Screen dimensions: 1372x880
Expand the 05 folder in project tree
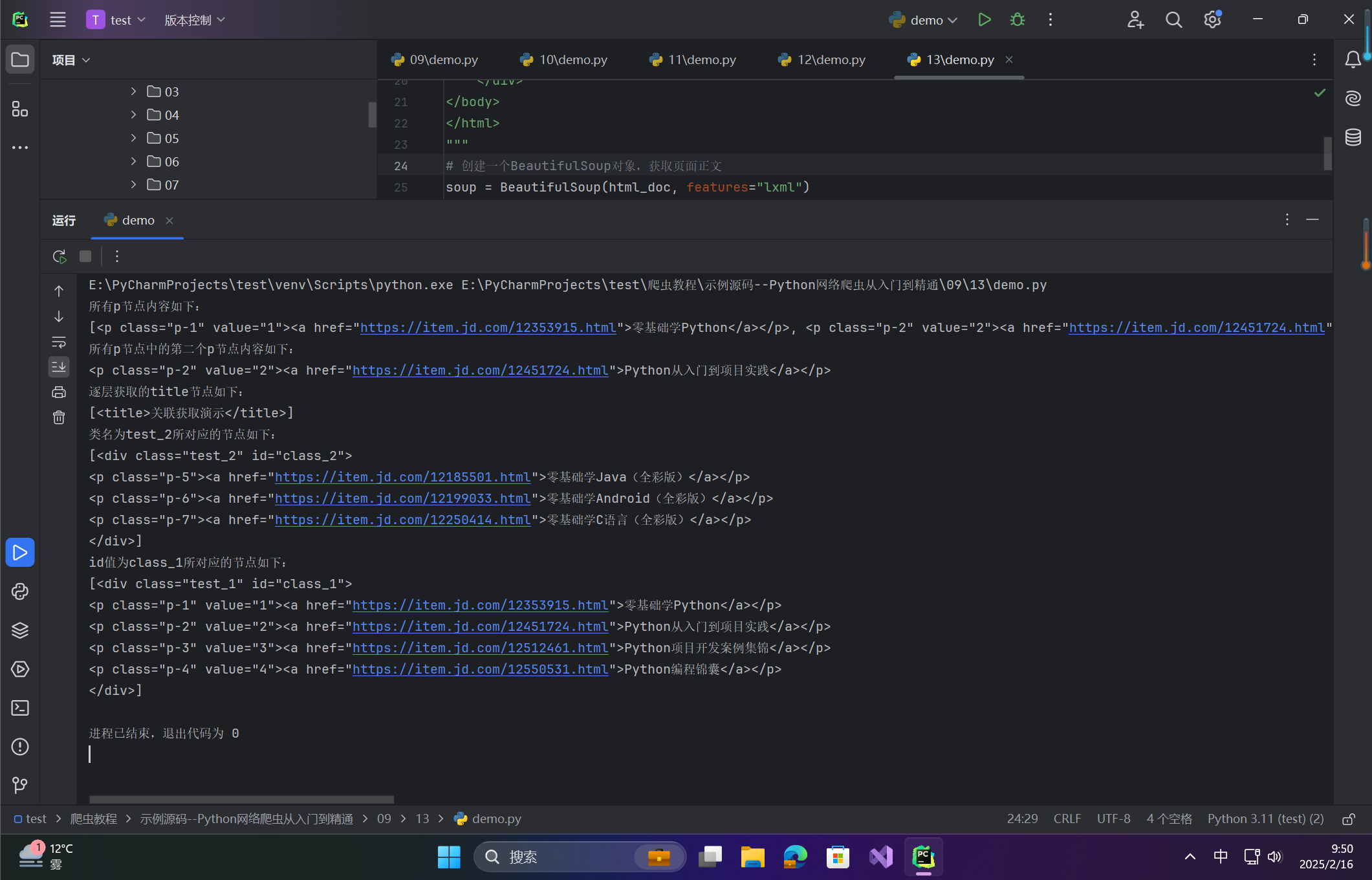[x=133, y=138]
